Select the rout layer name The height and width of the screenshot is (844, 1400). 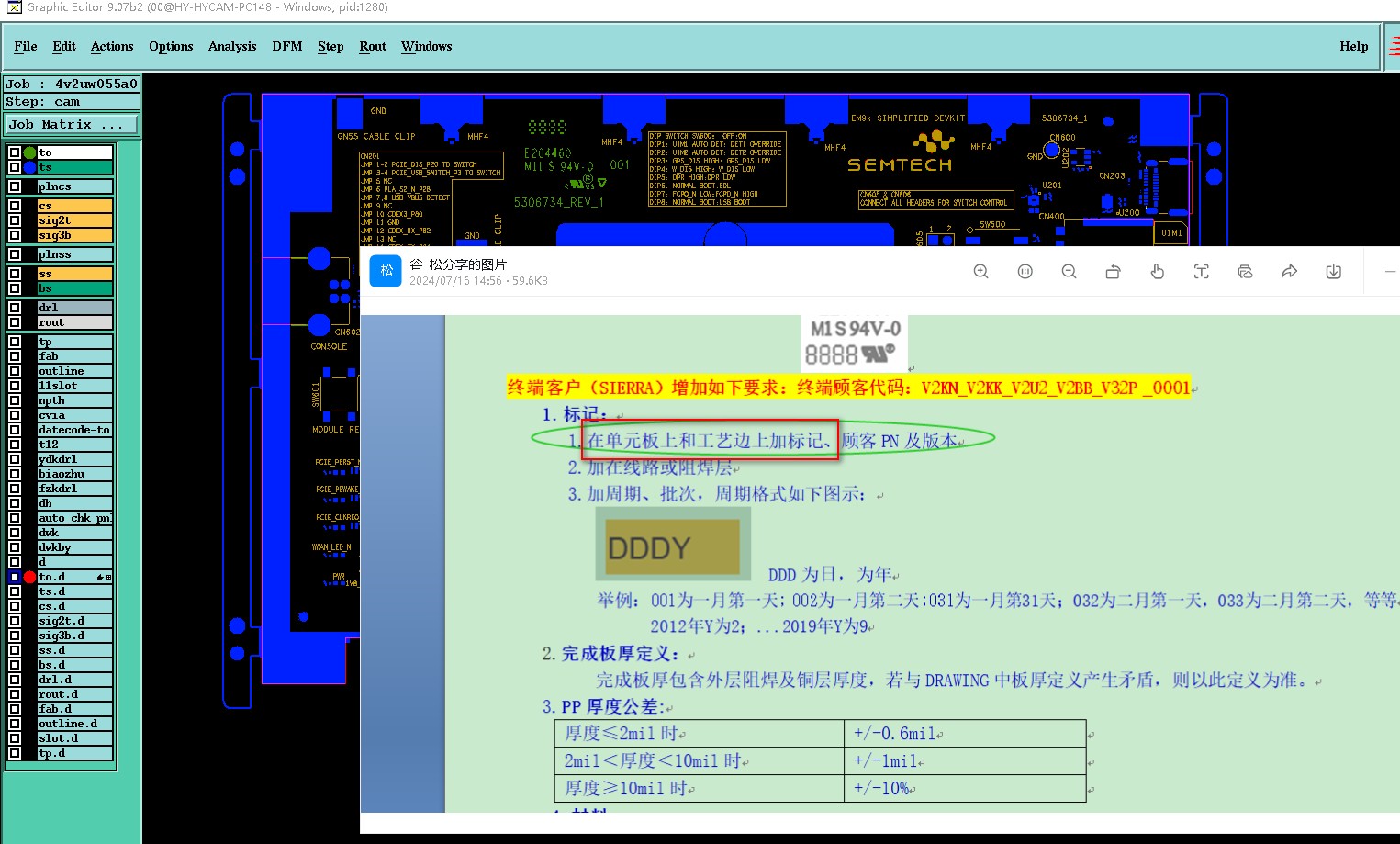(74, 322)
